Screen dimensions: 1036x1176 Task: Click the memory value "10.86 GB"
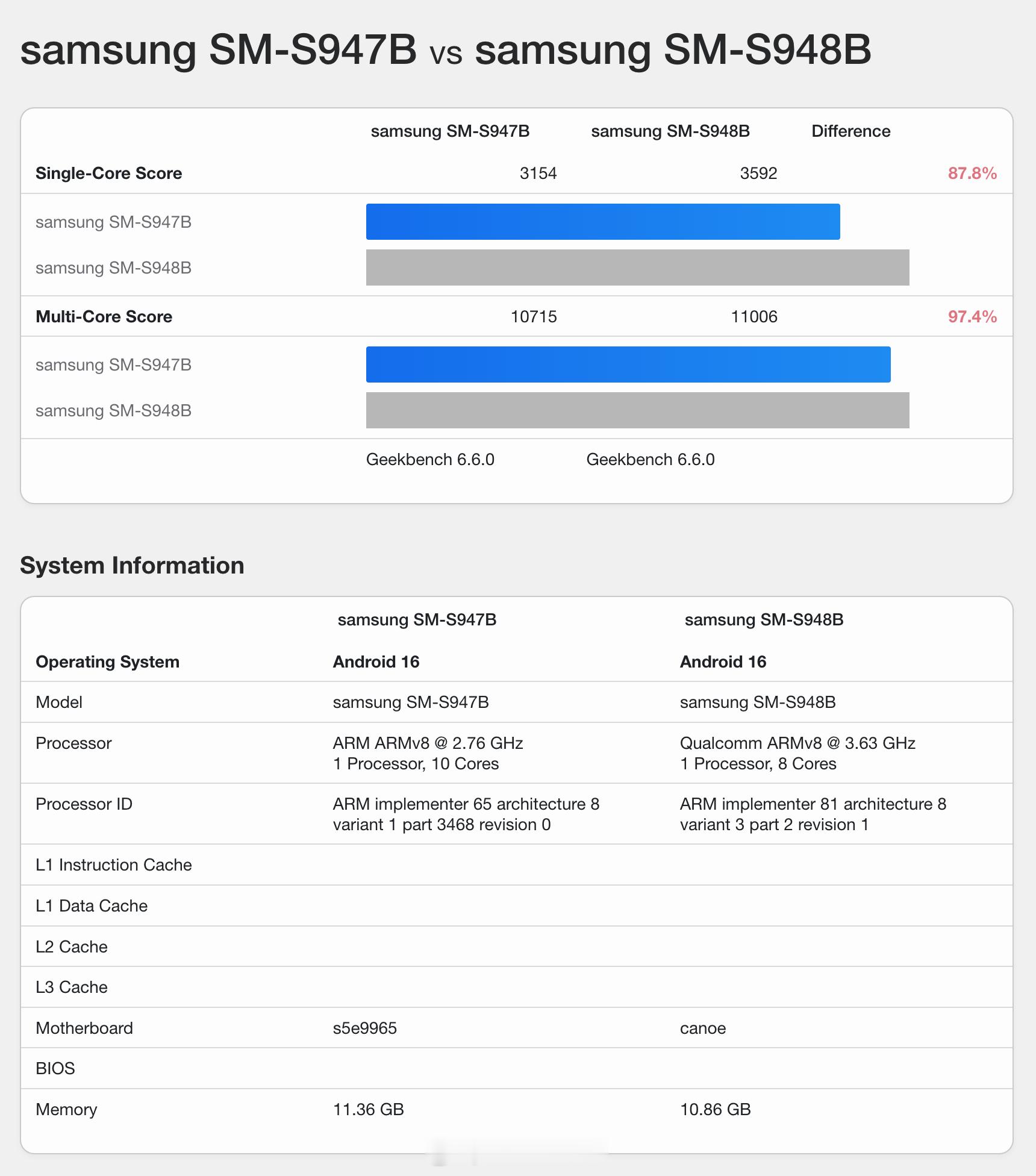click(716, 1110)
